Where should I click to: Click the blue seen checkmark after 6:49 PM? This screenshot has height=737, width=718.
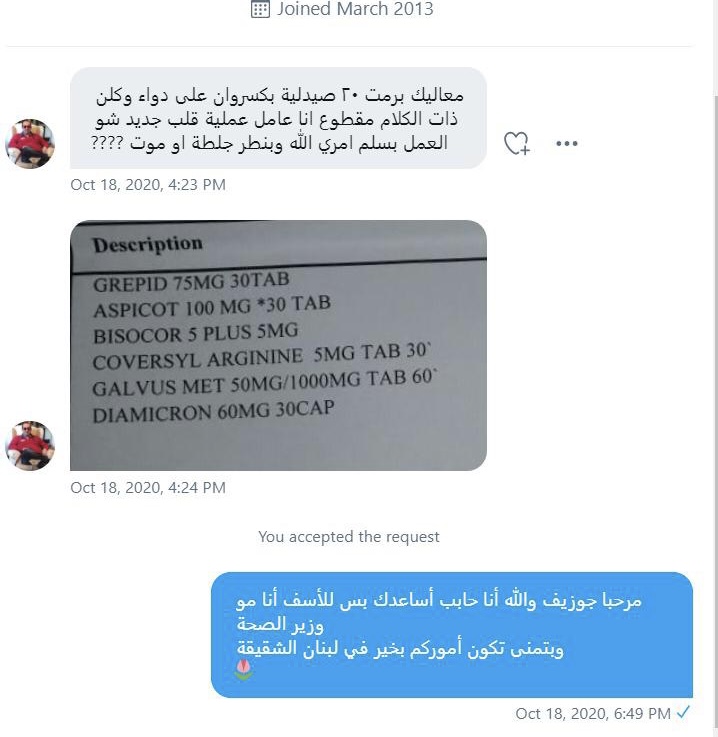(x=683, y=713)
